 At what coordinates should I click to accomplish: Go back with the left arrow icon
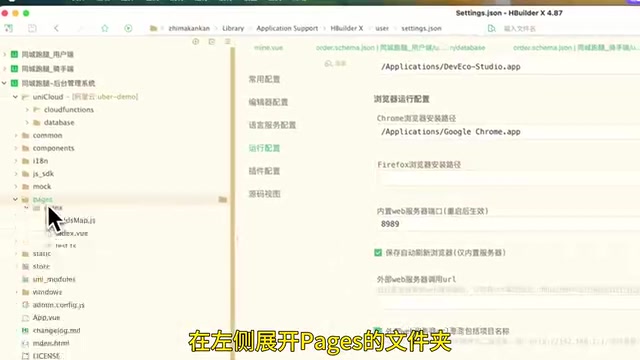pyautogui.click(x=56, y=28)
